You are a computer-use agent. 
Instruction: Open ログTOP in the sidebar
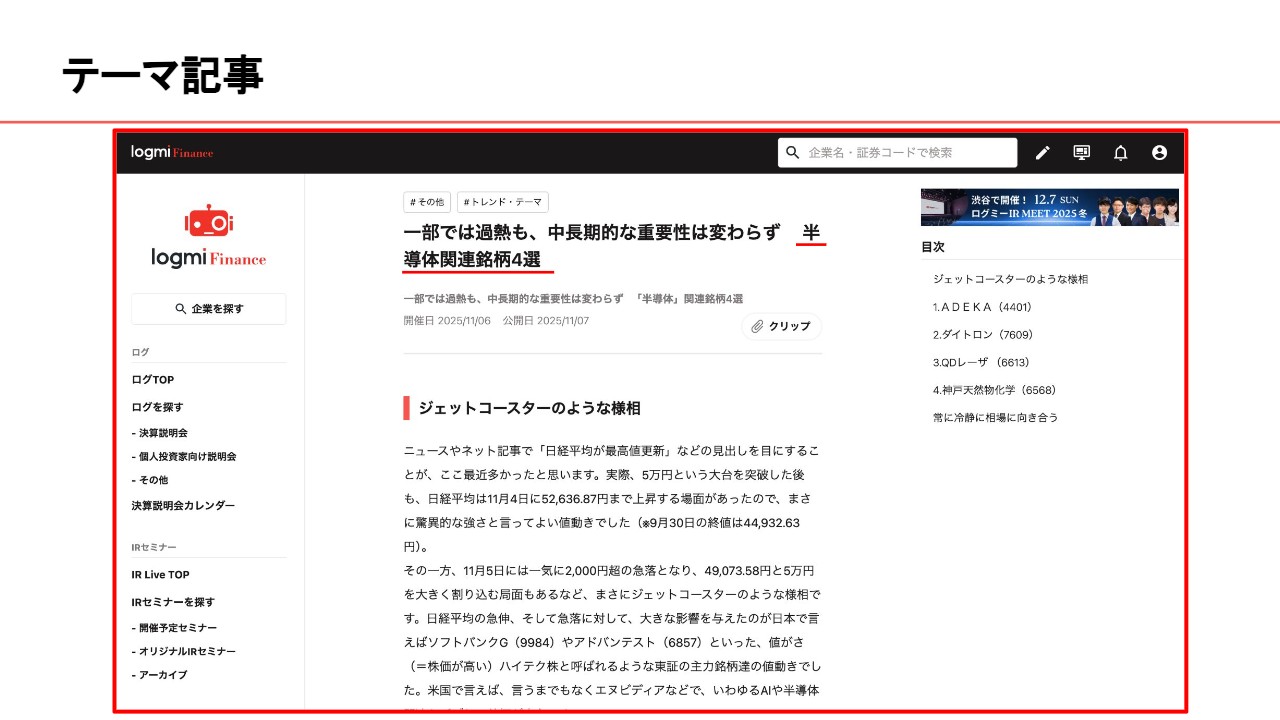153,380
